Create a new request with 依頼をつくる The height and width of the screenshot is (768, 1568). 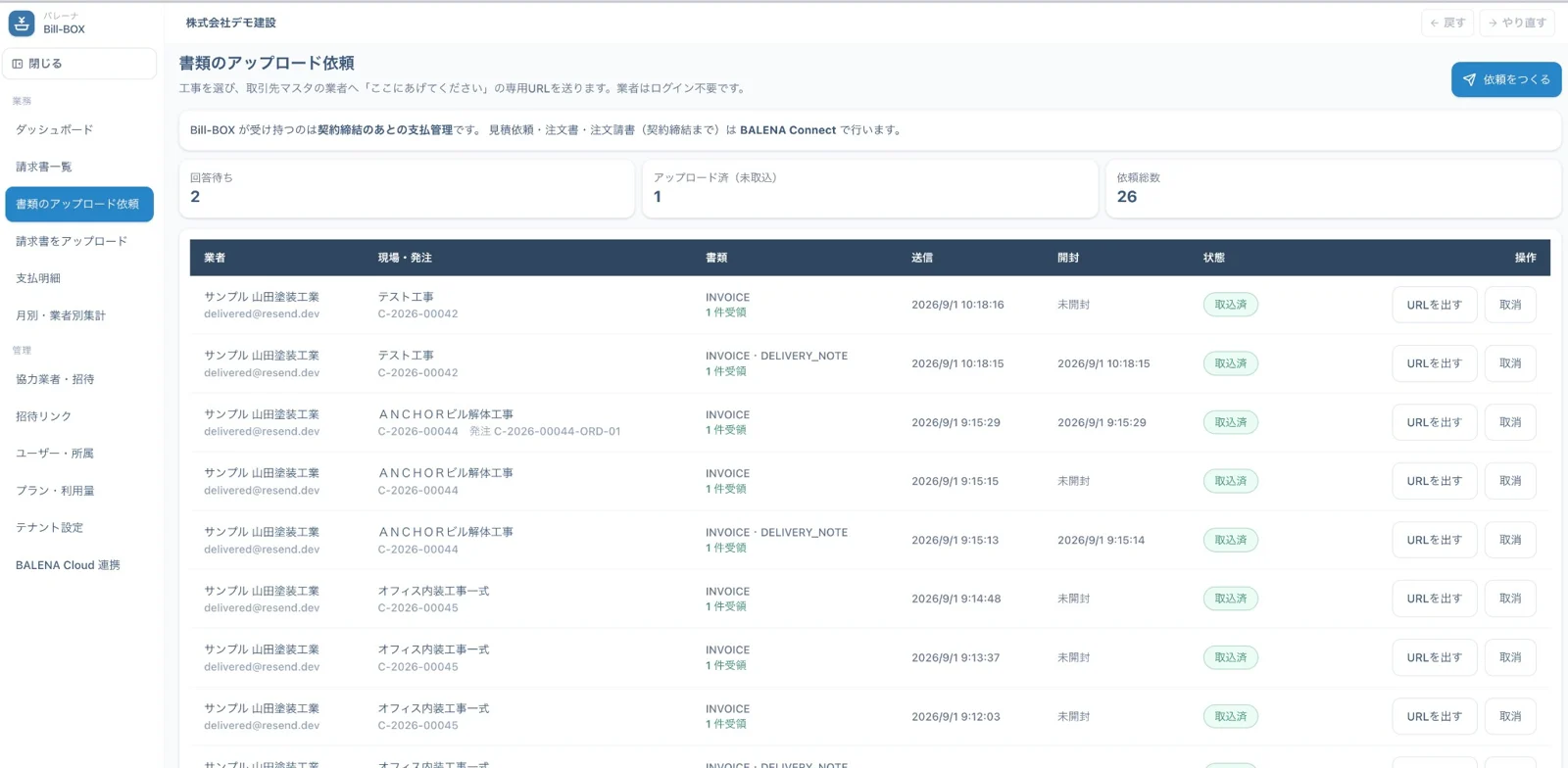pos(1506,79)
